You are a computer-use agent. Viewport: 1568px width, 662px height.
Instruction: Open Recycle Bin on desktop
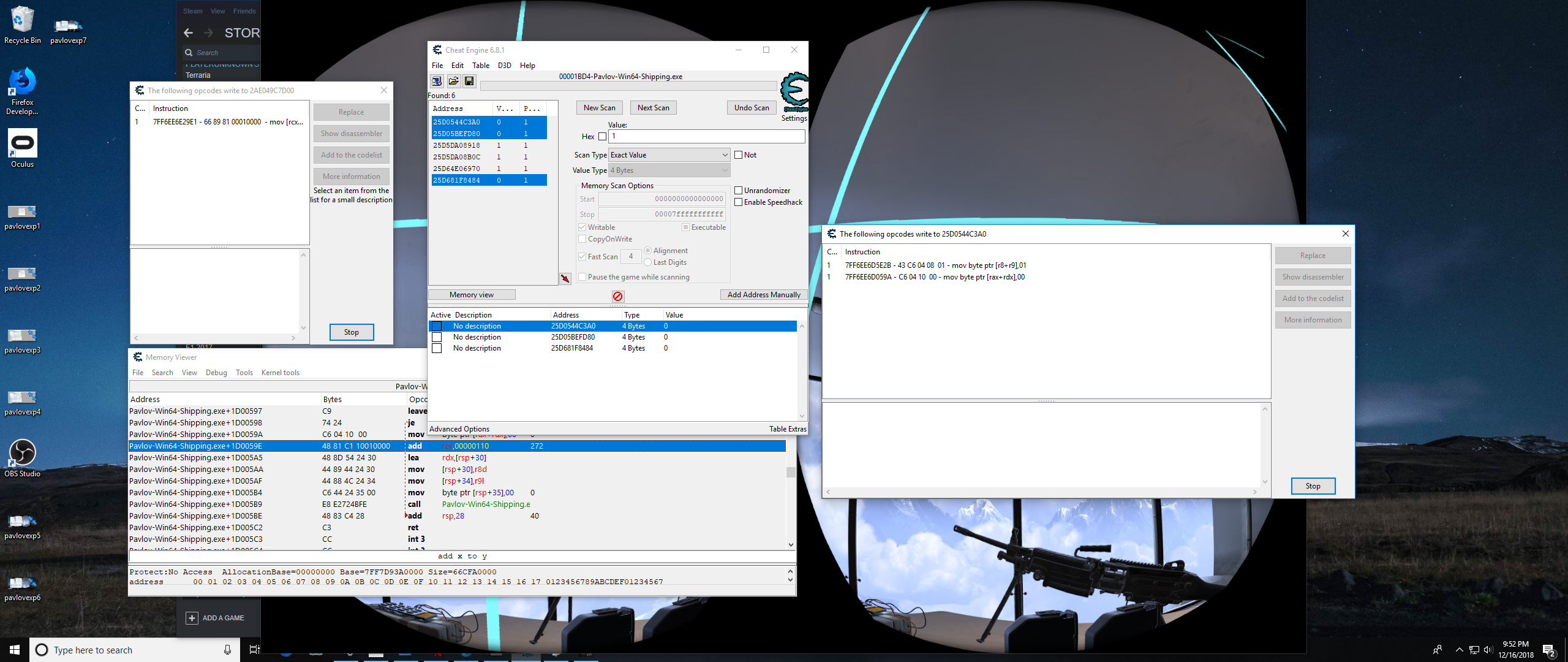[x=22, y=25]
